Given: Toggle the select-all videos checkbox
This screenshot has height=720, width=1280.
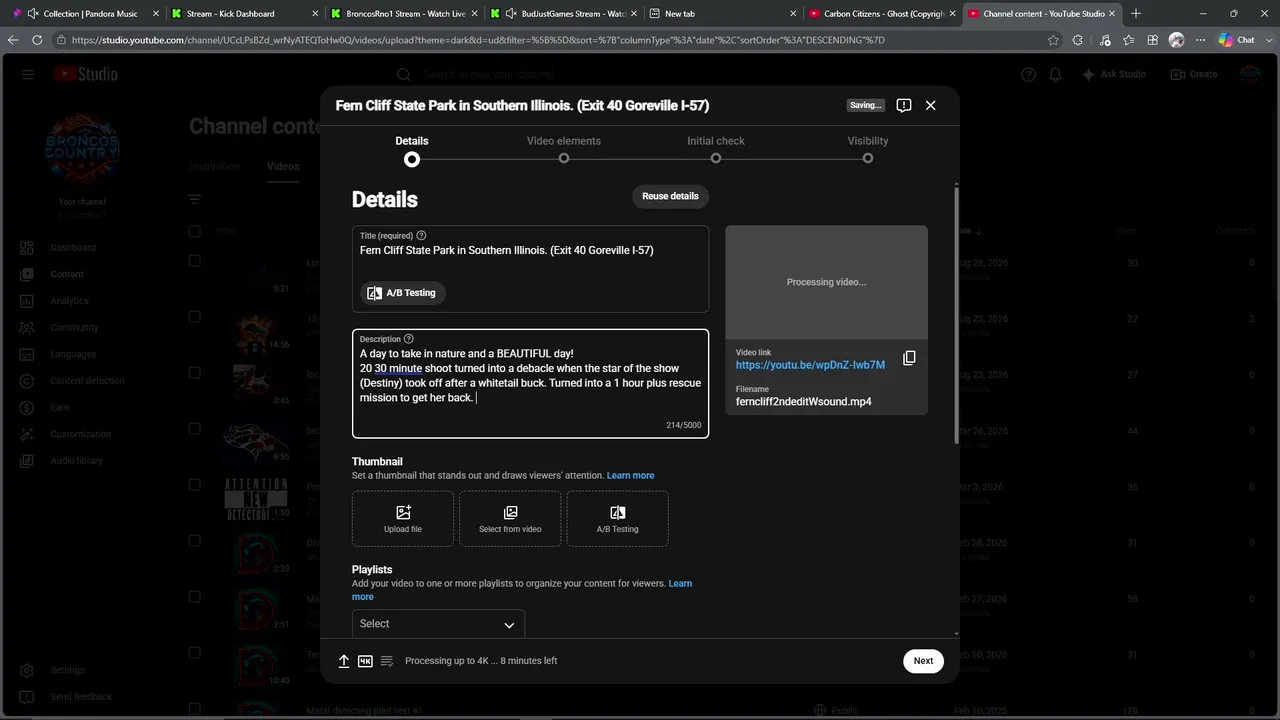Looking at the screenshot, I should pyautogui.click(x=195, y=231).
